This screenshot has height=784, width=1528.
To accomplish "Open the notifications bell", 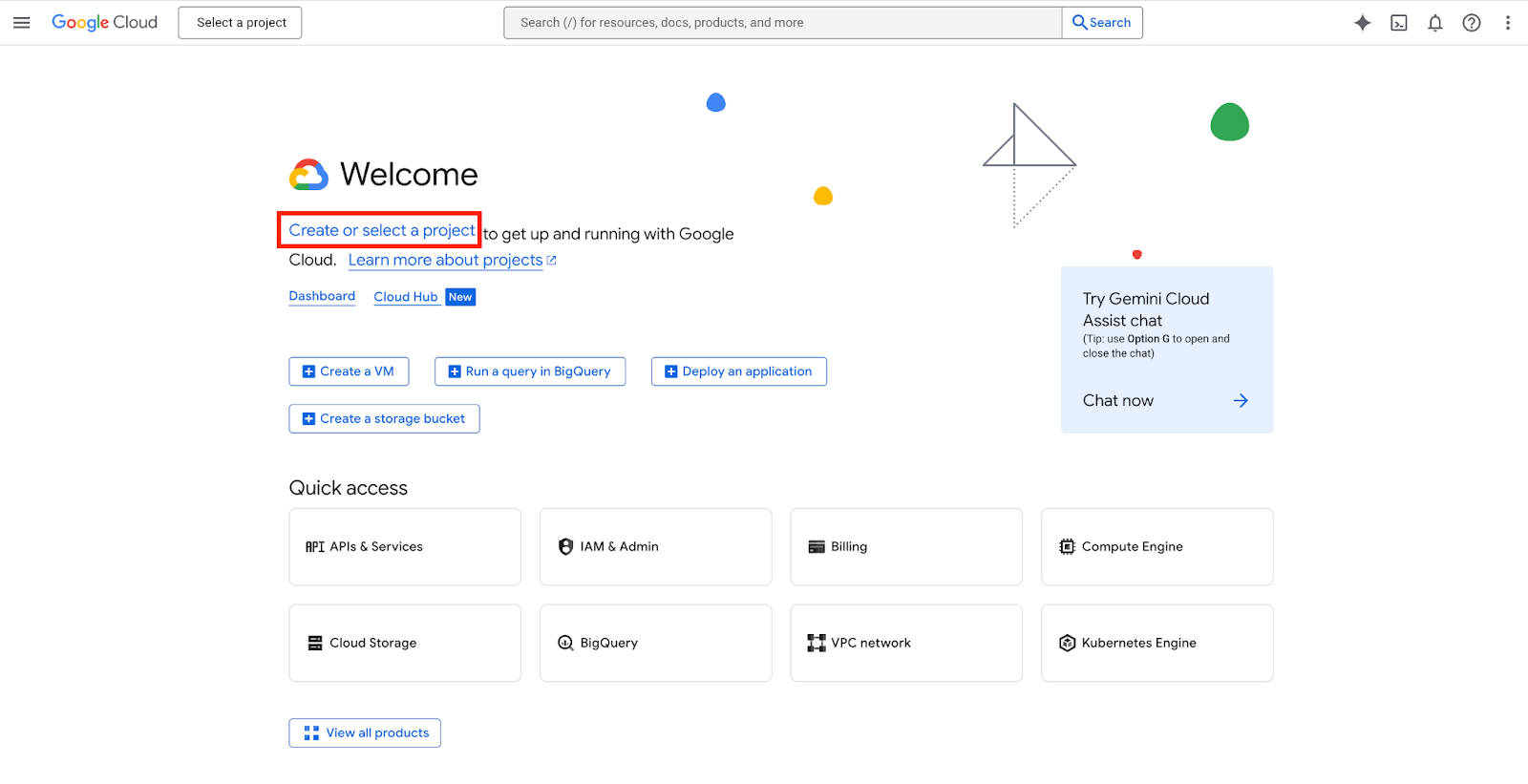I will click(1434, 23).
